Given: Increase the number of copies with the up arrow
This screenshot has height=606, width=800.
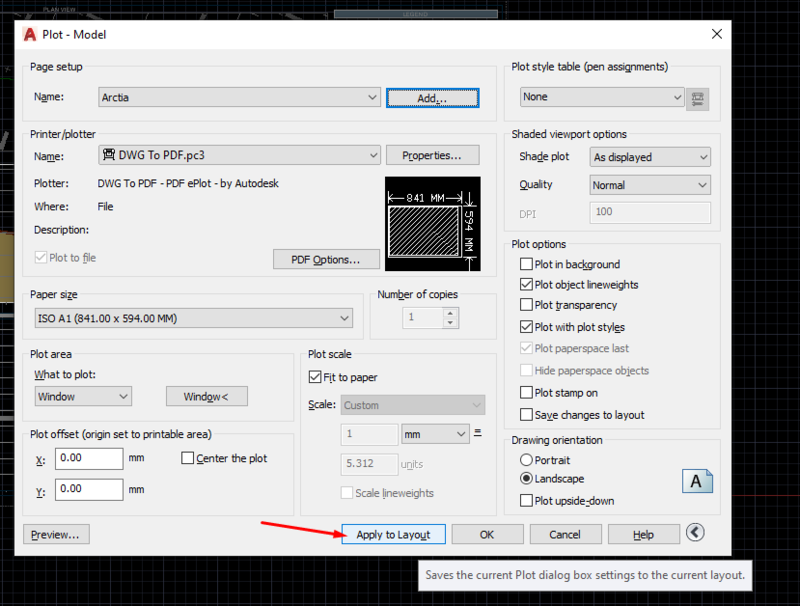Looking at the screenshot, I should click(450, 313).
